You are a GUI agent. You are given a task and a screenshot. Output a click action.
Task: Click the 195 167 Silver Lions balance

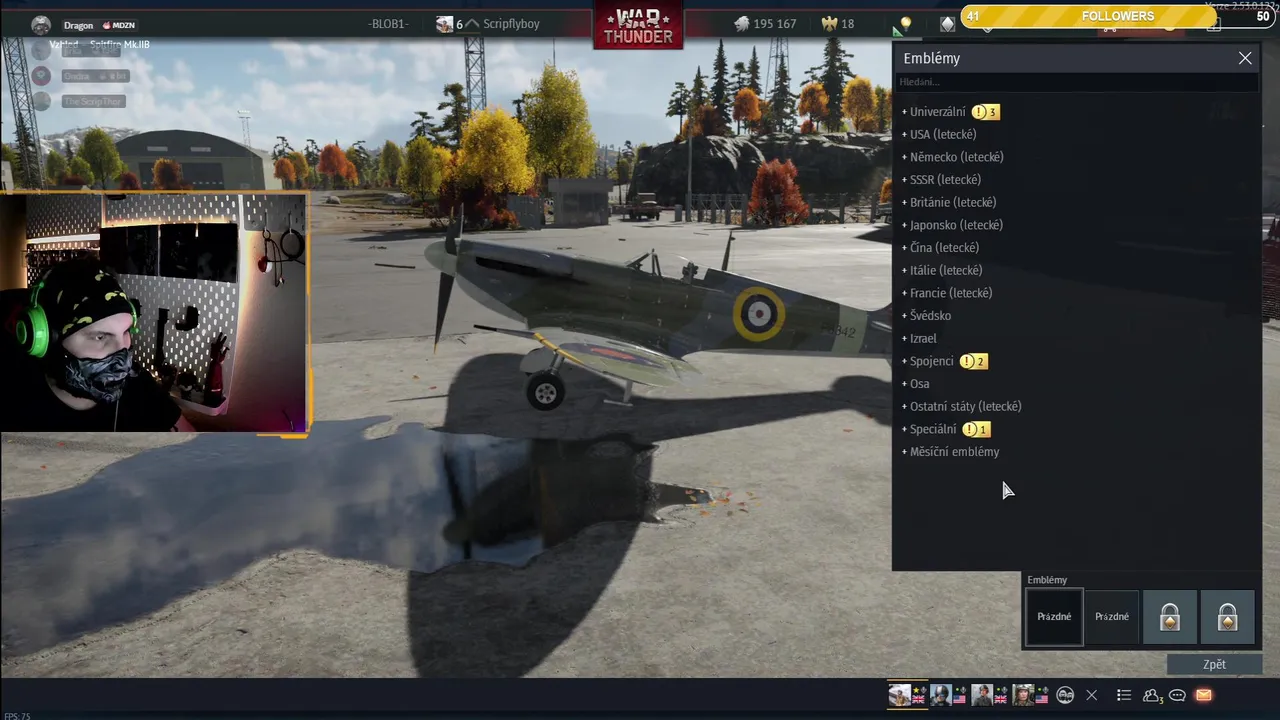[x=775, y=24]
